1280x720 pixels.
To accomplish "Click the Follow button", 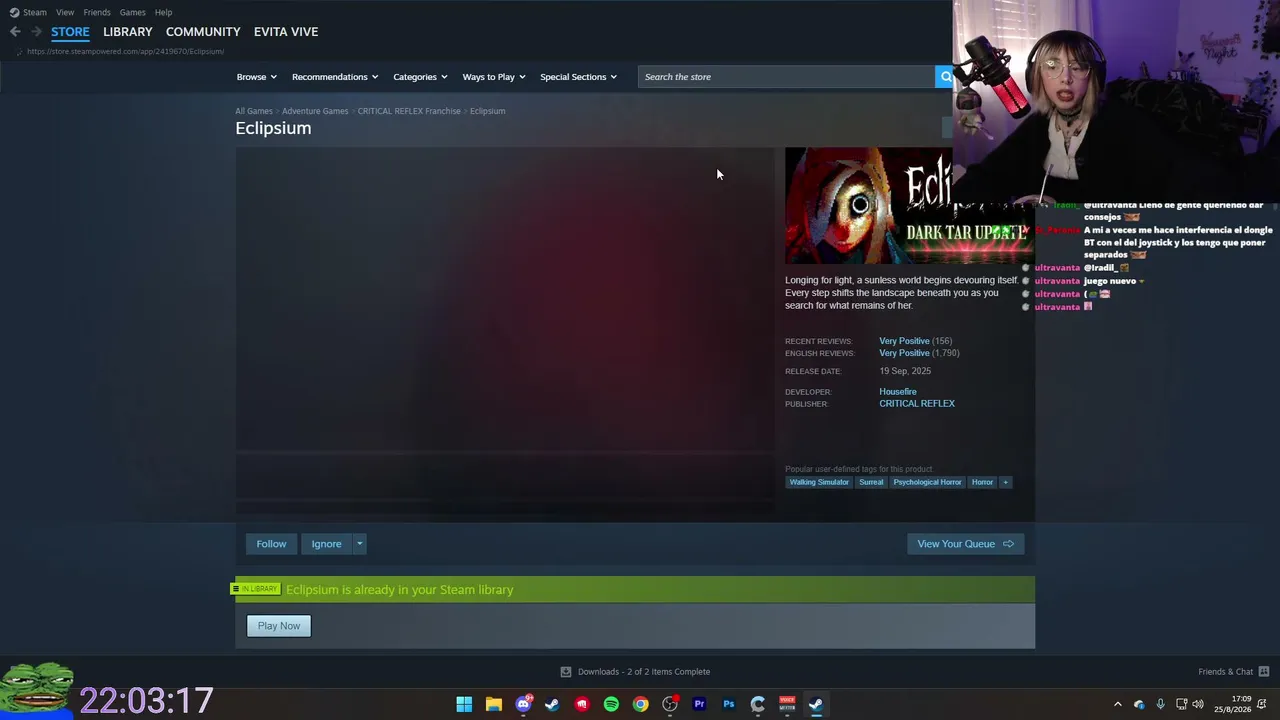I will (271, 544).
